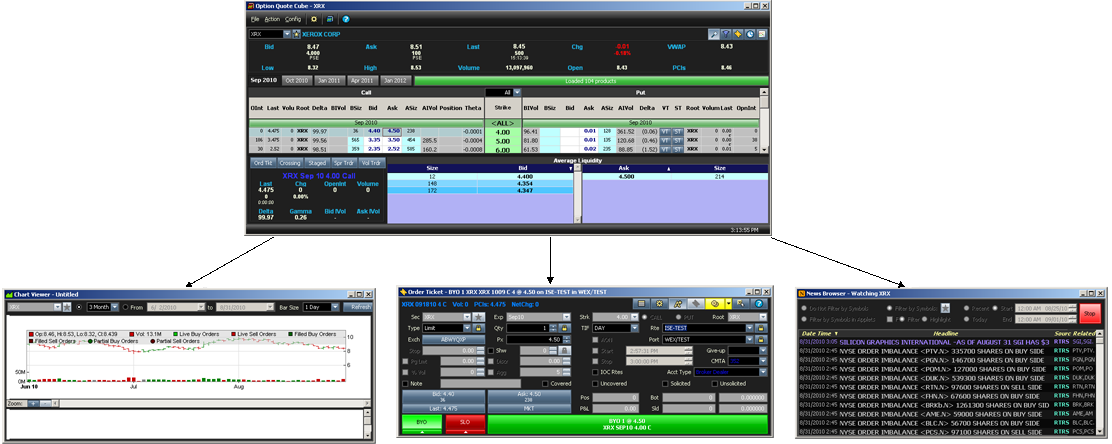Open the XRX symbol dropdown in Option Quote Cube
Viewport: 1112px width, 444px height.
[287, 34]
